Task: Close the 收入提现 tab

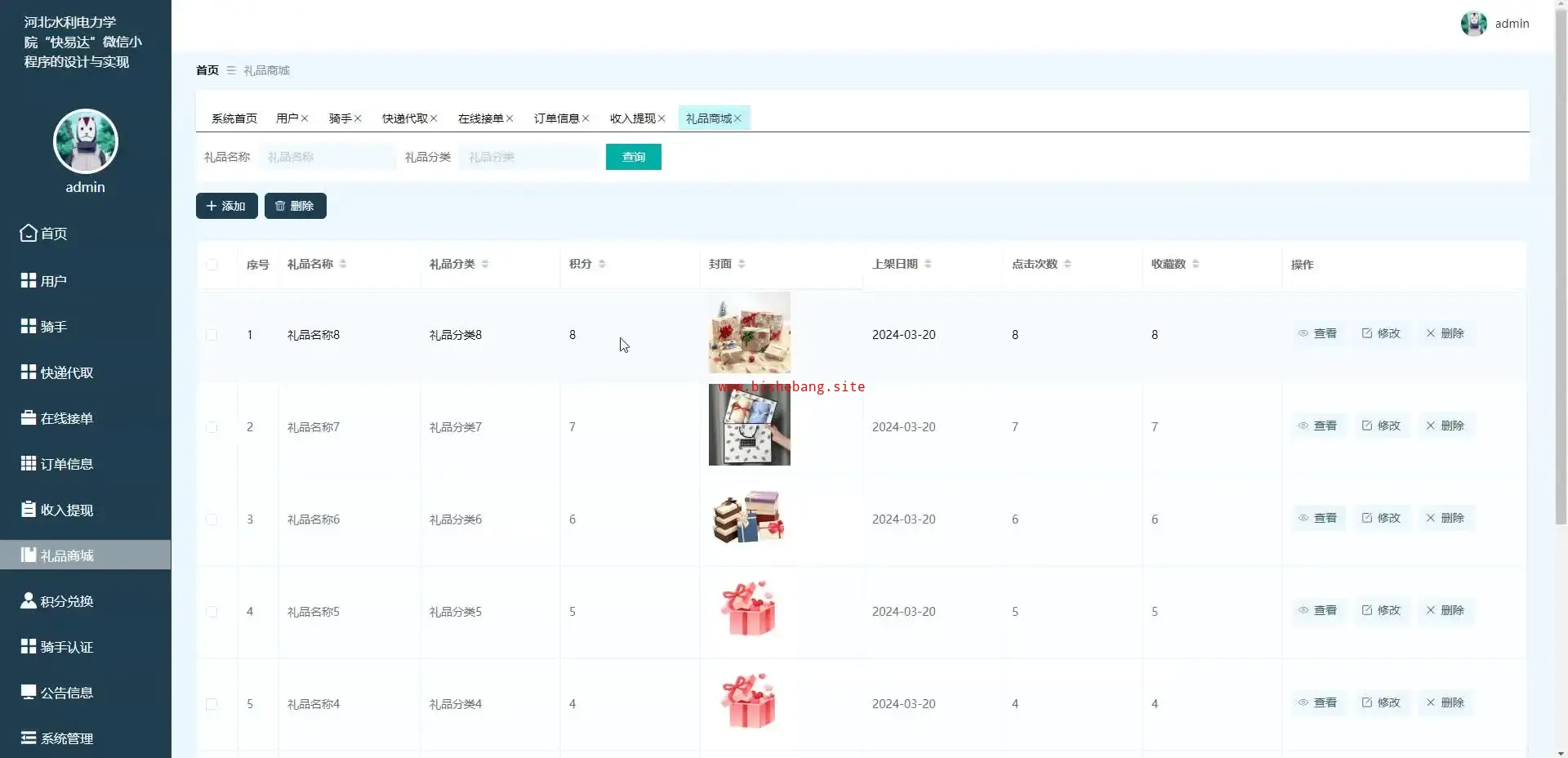Action: tap(661, 118)
